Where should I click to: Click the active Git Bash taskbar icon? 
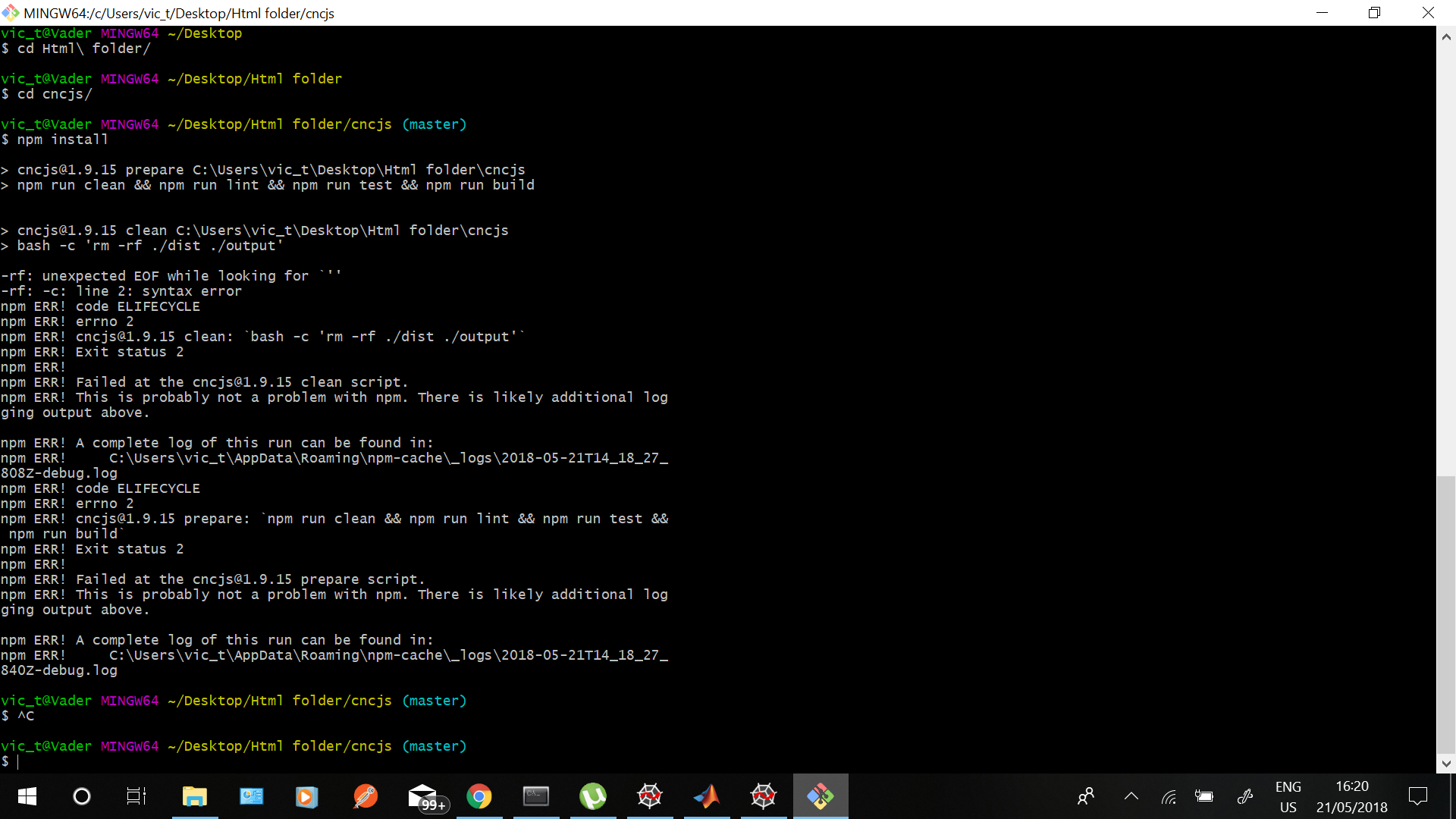tap(821, 796)
